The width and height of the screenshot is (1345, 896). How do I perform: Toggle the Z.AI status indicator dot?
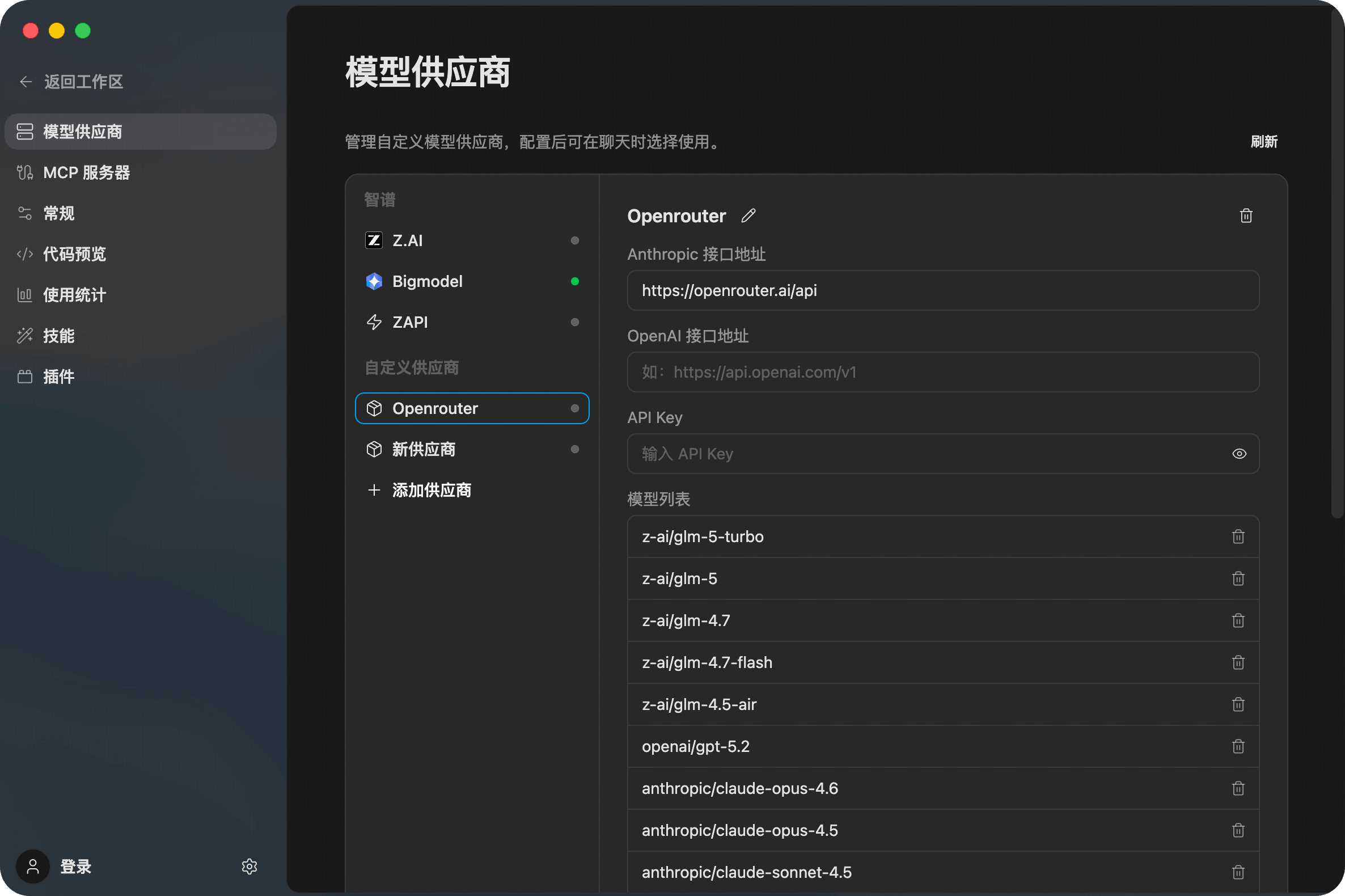[575, 240]
